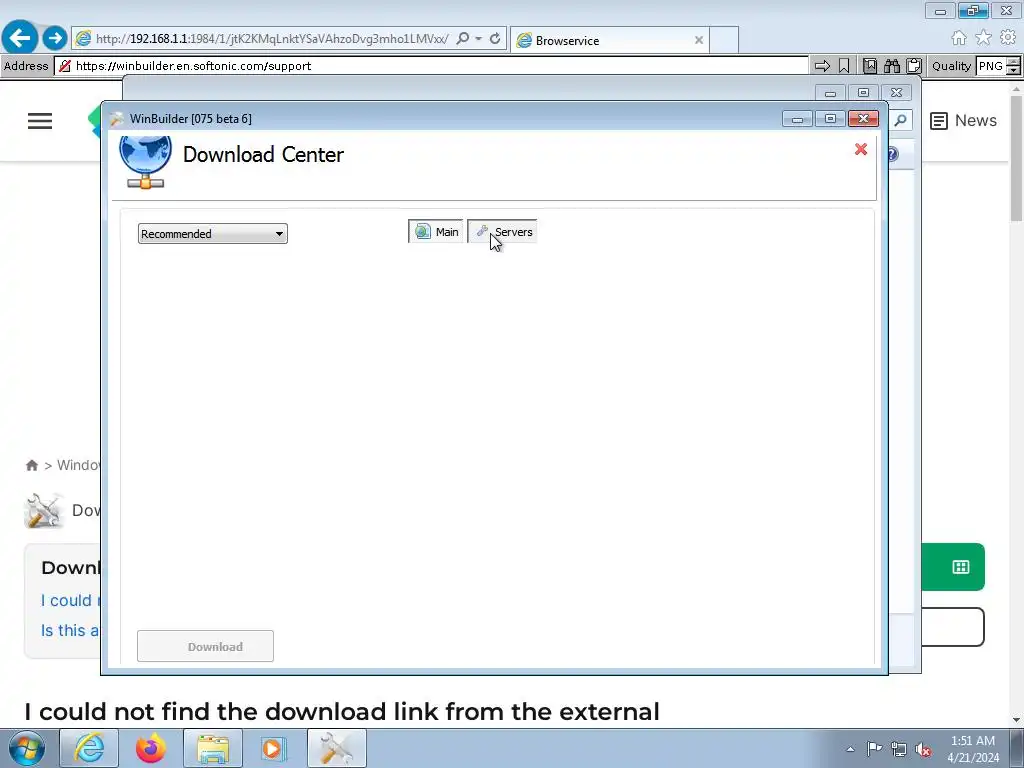Open IE Tools gear

pyautogui.click(x=1008, y=38)
